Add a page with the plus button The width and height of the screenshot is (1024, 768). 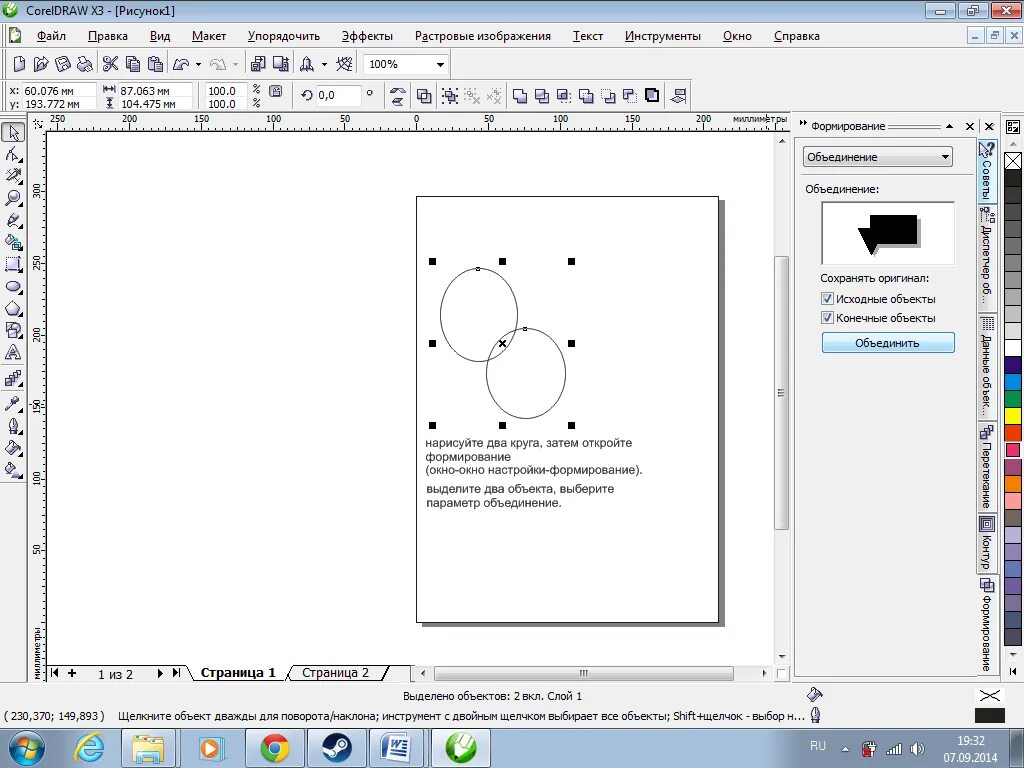tap(72, 673)
